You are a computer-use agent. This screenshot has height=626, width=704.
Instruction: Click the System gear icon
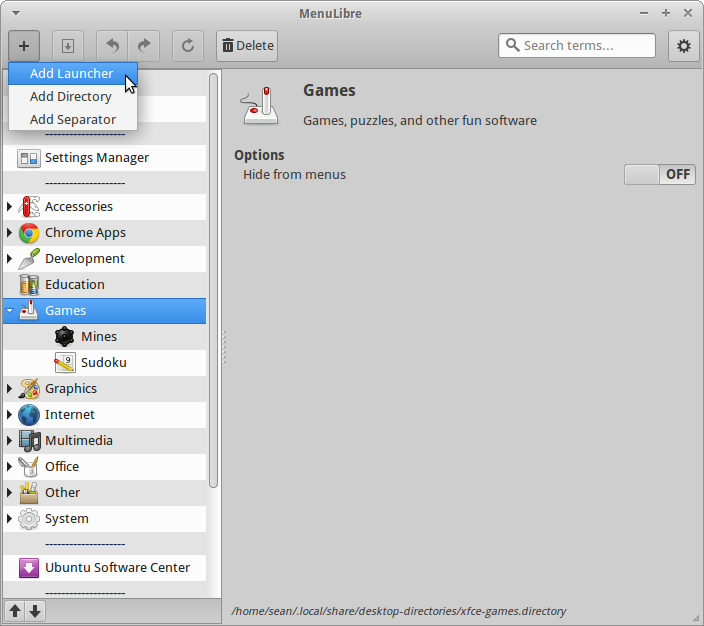pyautogui.click(x=29, y=519)
